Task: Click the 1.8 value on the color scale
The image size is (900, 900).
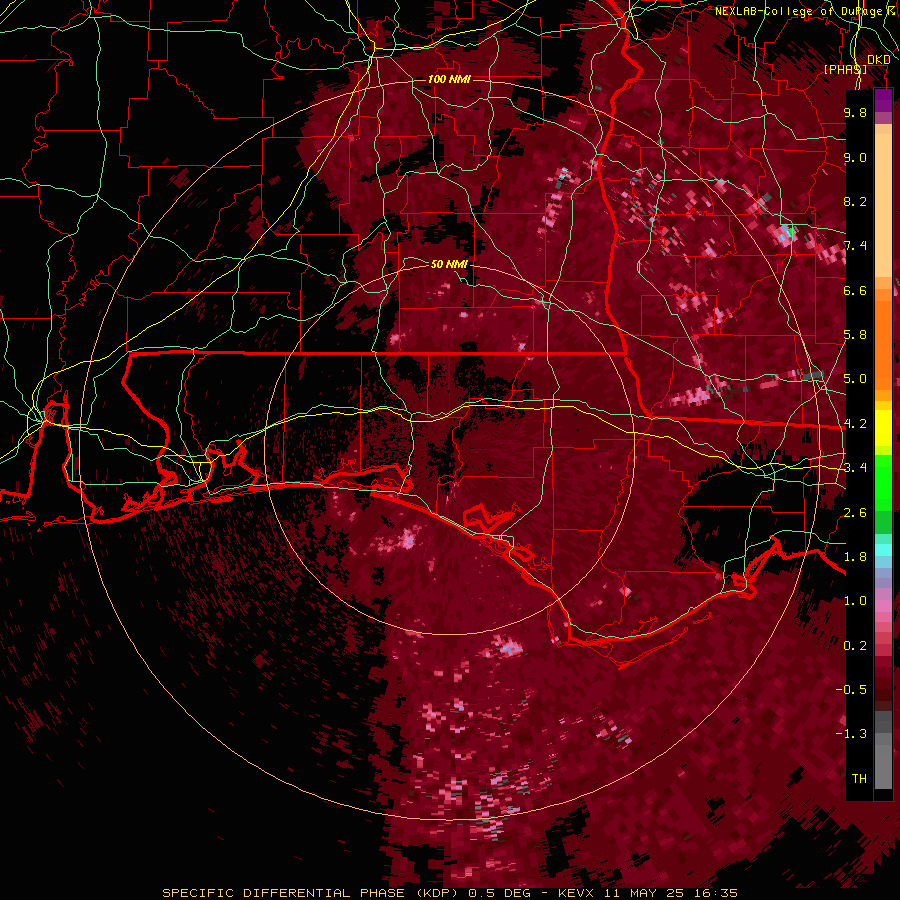Action: (855, 557)
